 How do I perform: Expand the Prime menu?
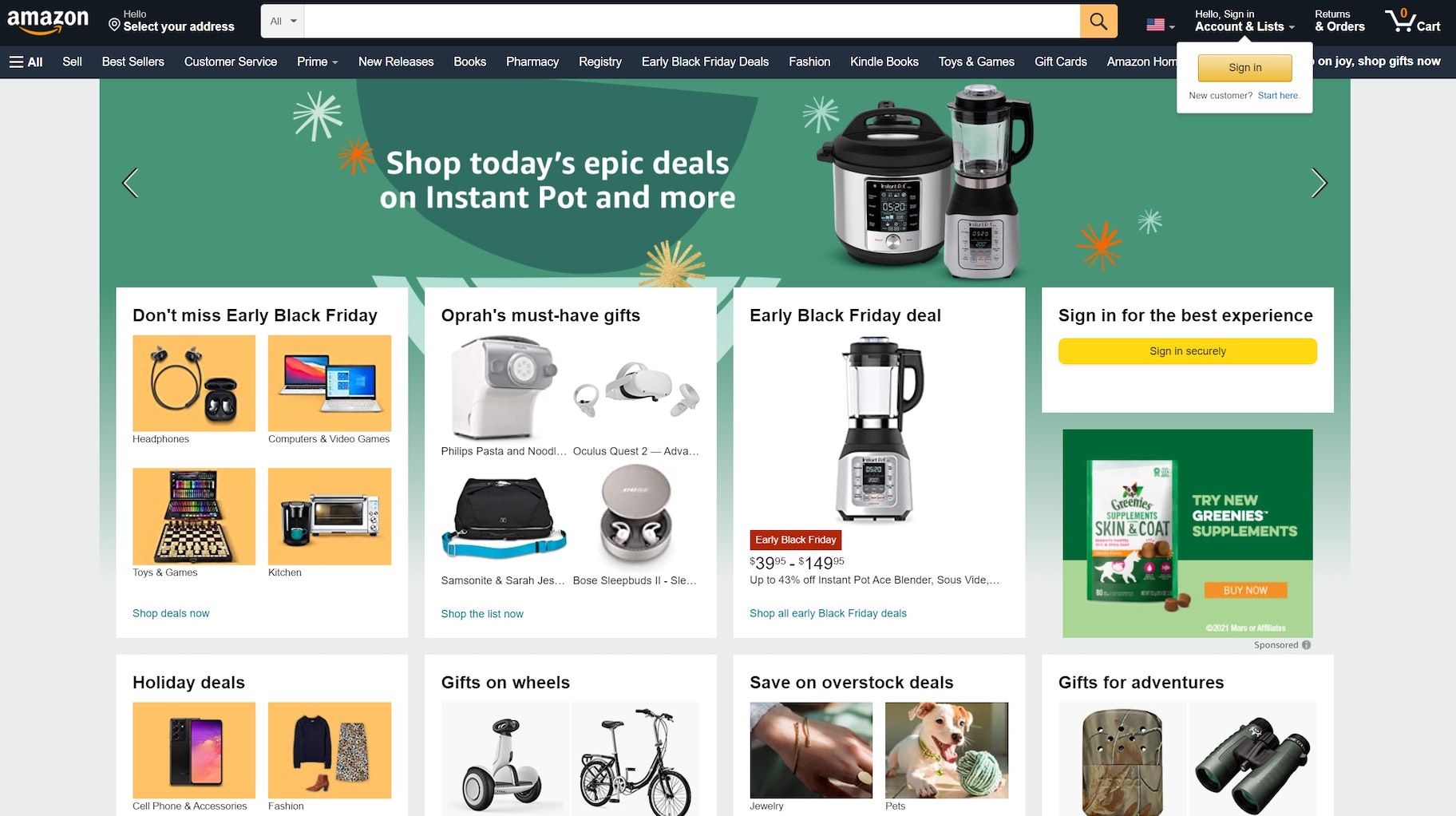(317, 61)
